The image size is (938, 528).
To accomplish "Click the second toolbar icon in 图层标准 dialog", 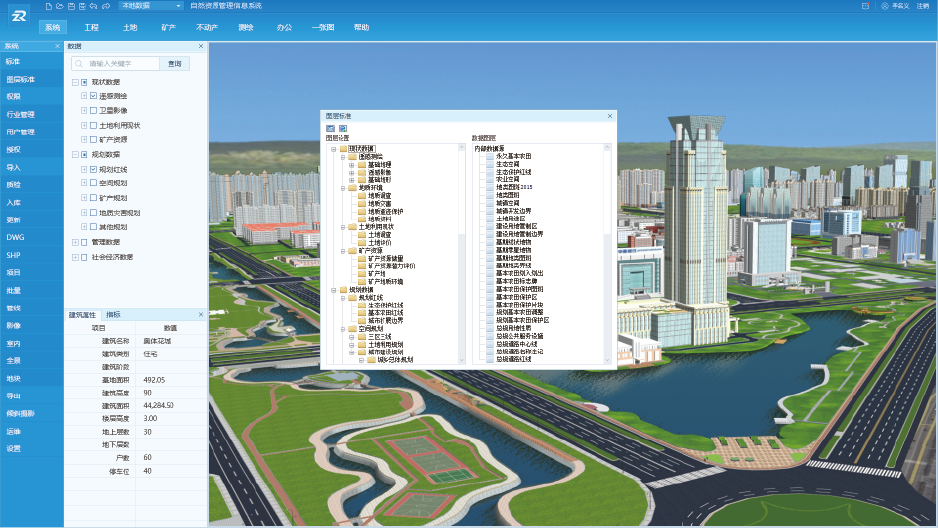I will click(342, 128).
